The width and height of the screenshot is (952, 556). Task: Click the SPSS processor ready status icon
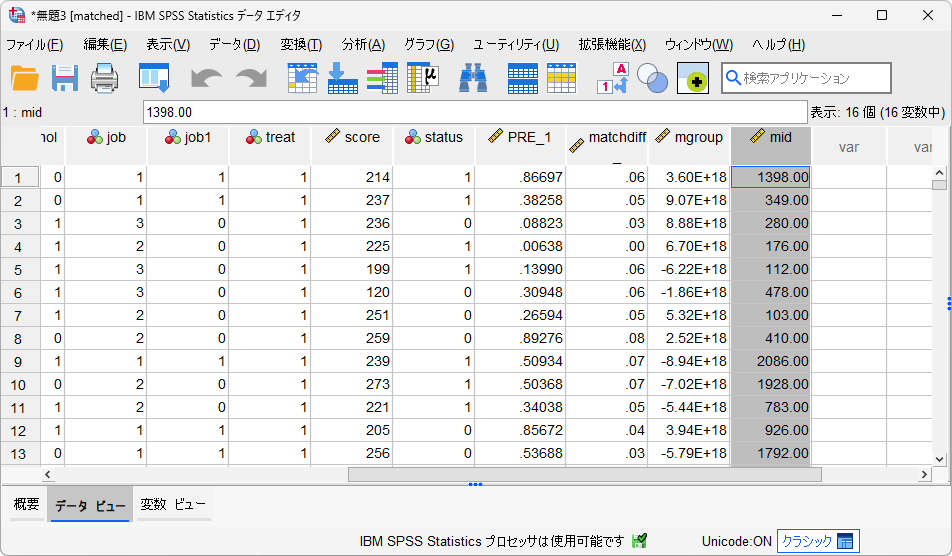tap(639, 541)
